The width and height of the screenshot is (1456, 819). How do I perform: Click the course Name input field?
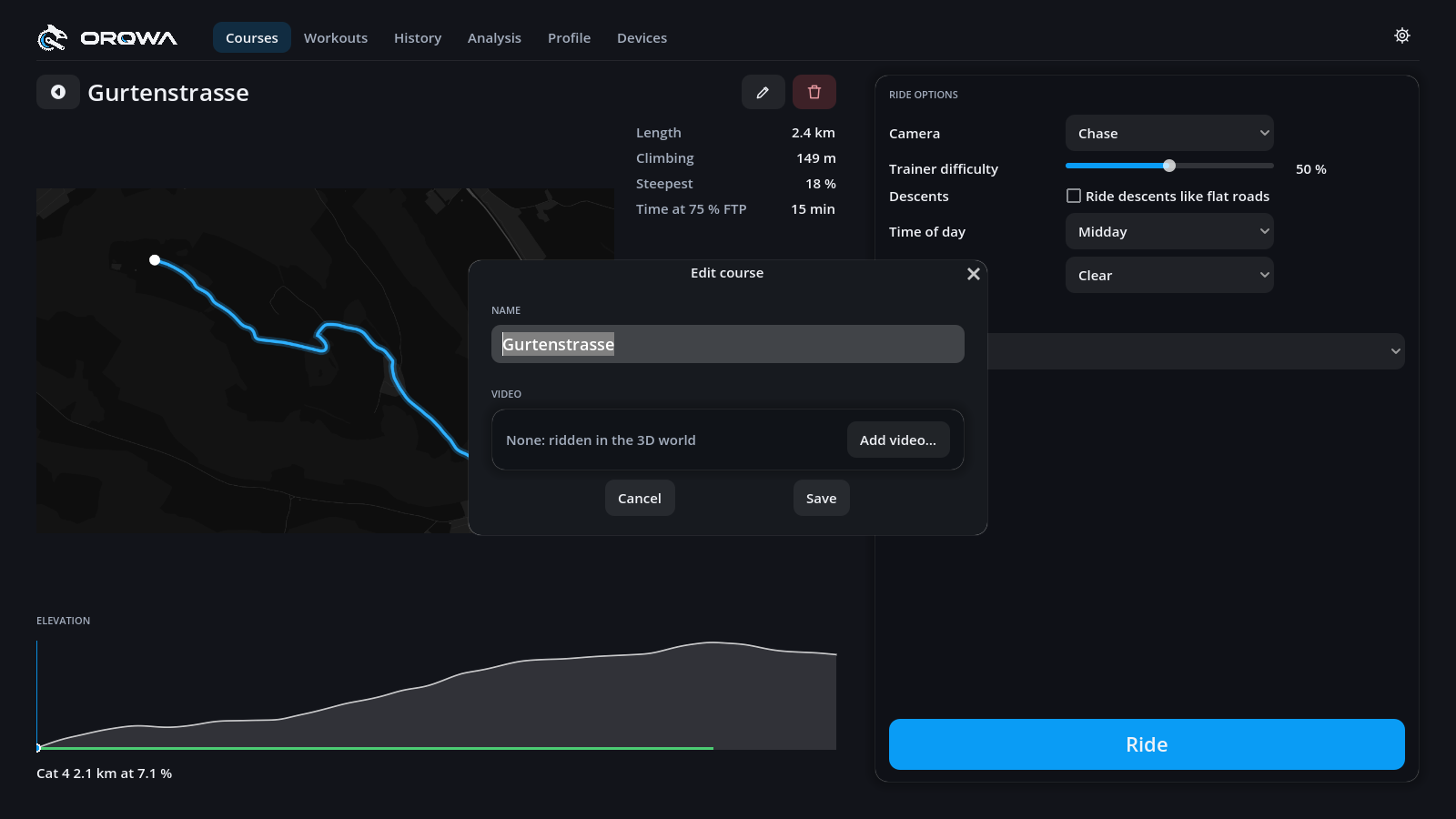point(728,344)
